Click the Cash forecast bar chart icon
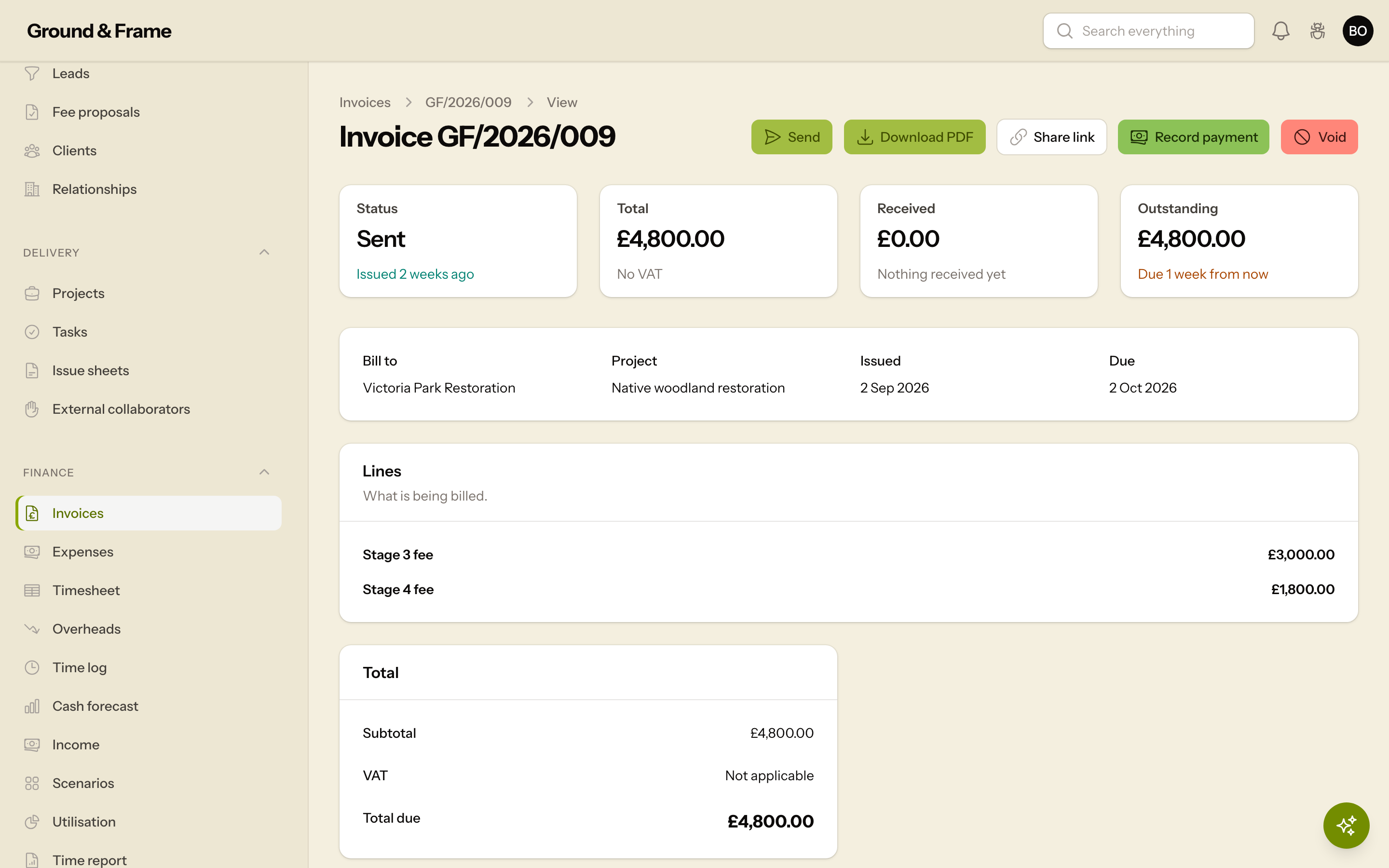The width and height of the screenshot is (1389, 868). coord(32,705)
